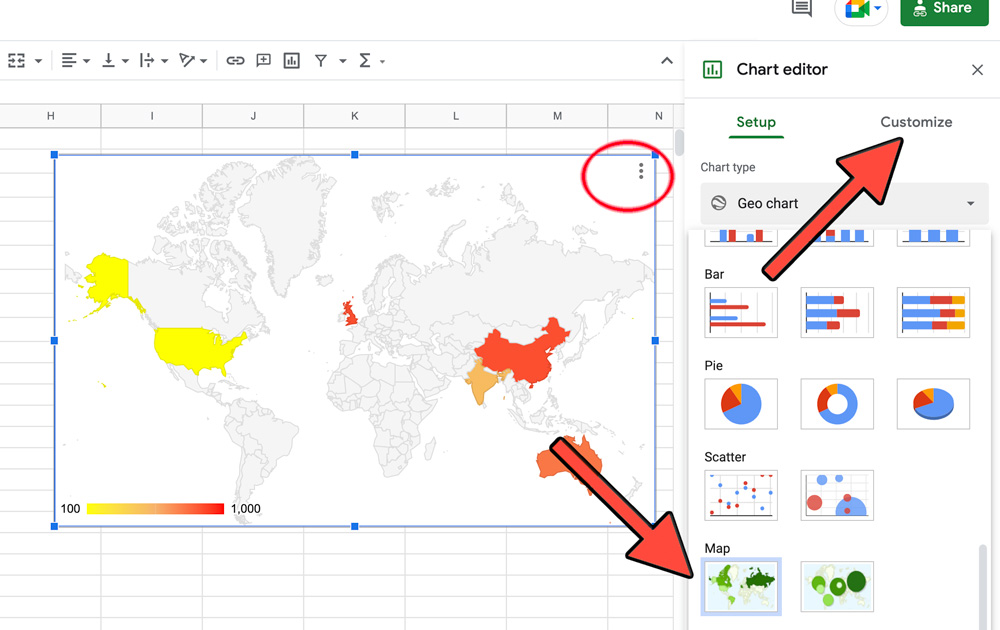Image resolution: width=1000 pixels, height=630 pixels.
Task: Click the United Kingdom on the map
Action: coord(350,314)
